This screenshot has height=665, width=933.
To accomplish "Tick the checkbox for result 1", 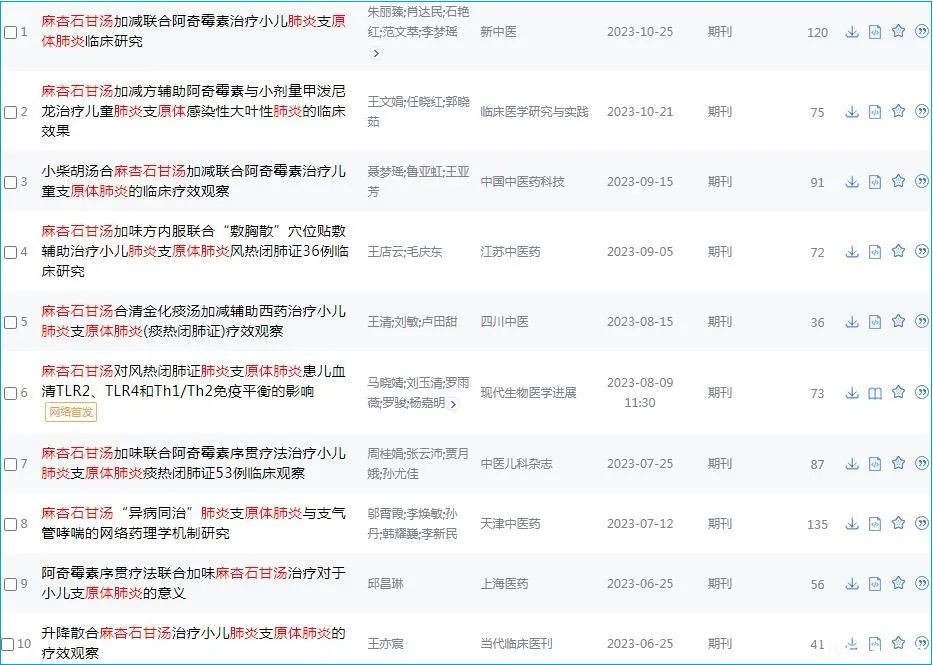I will point(11,32).
